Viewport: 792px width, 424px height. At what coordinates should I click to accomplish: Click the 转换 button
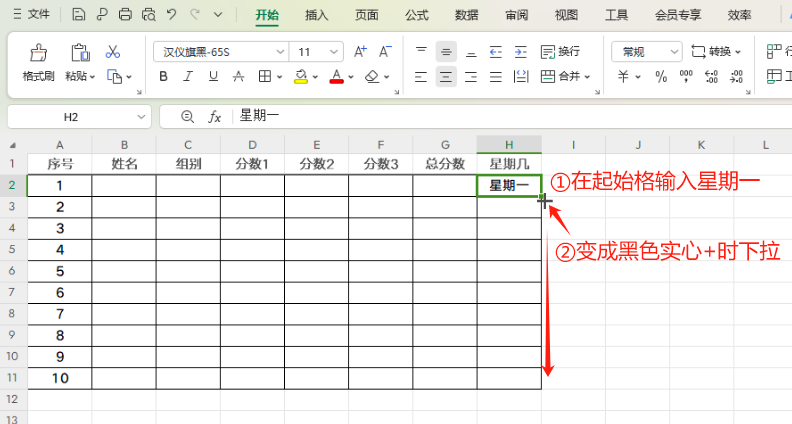[715, 52]
